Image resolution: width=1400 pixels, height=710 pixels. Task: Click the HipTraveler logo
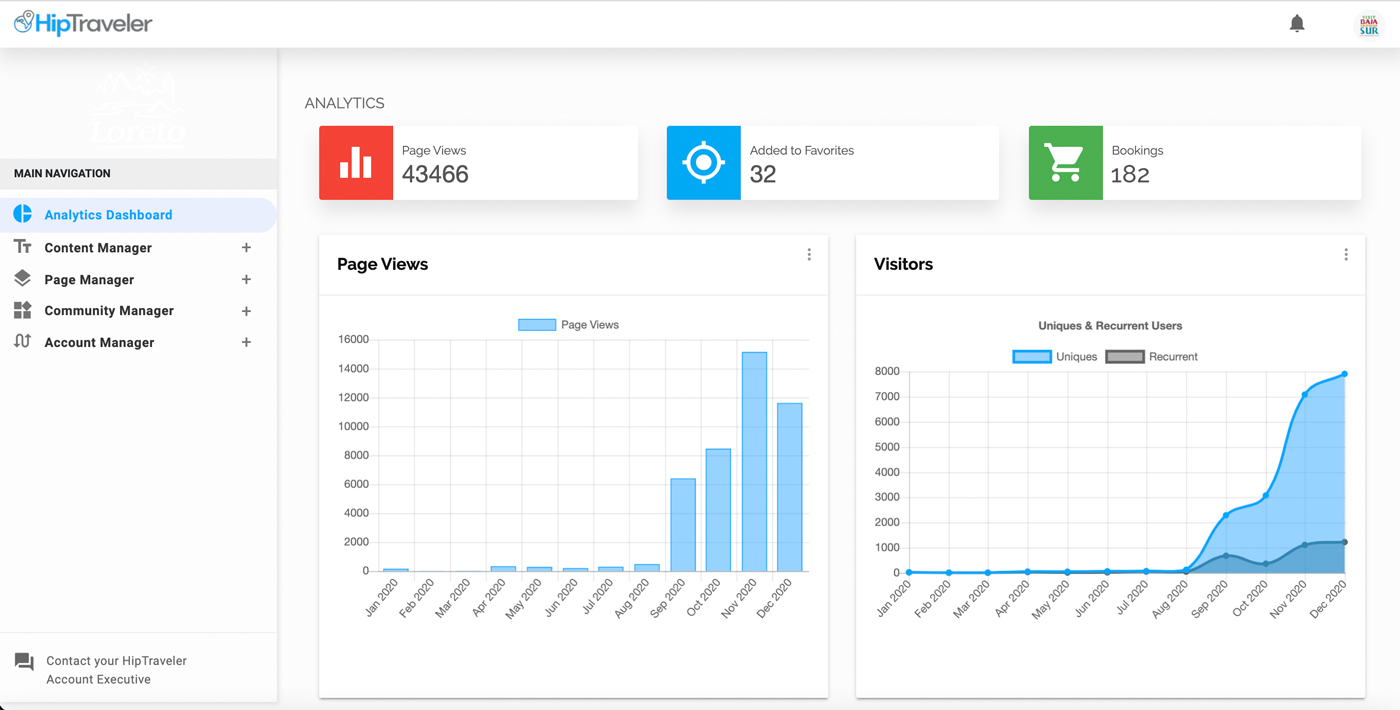point(83,23)
